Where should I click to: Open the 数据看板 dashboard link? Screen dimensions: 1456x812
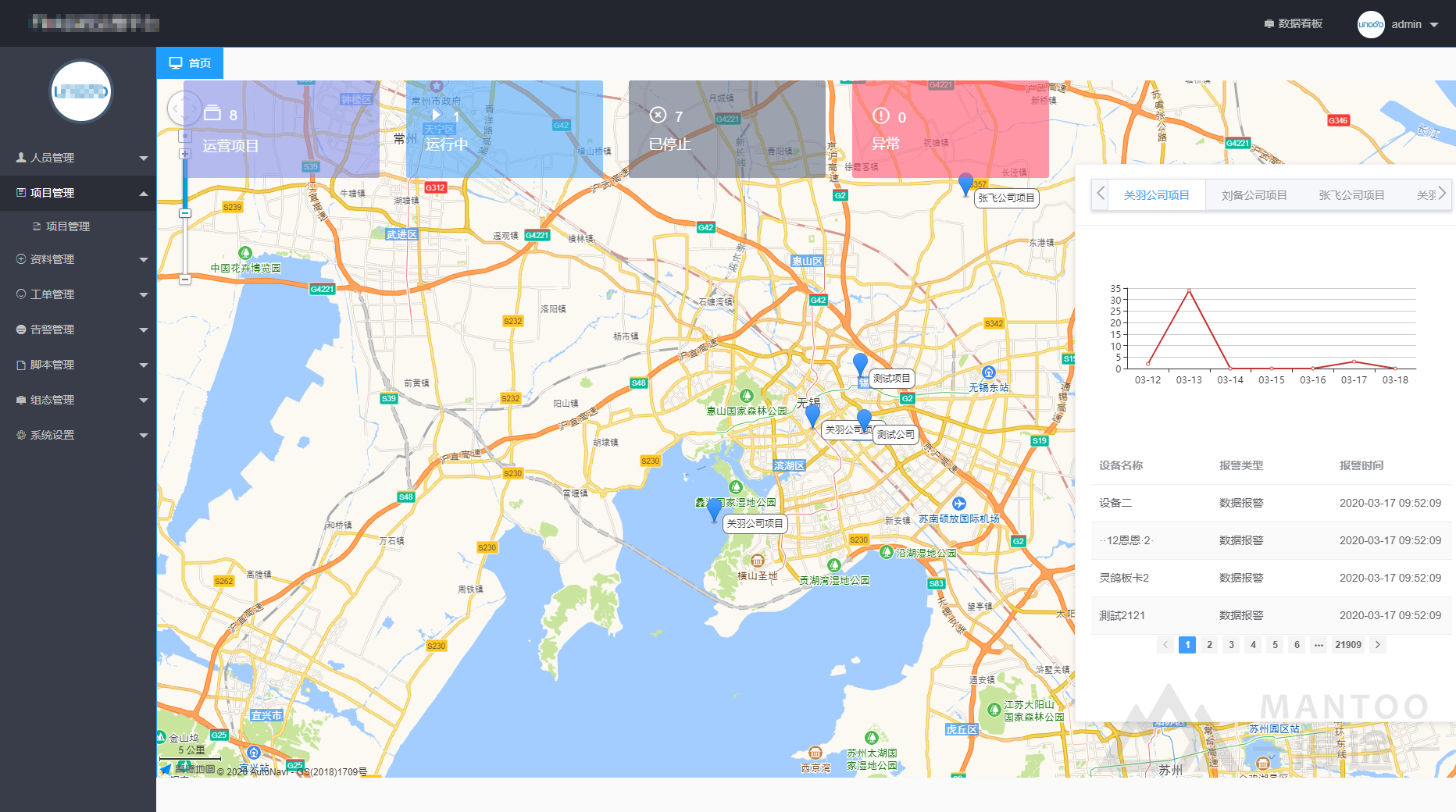tap(1293, 23)
